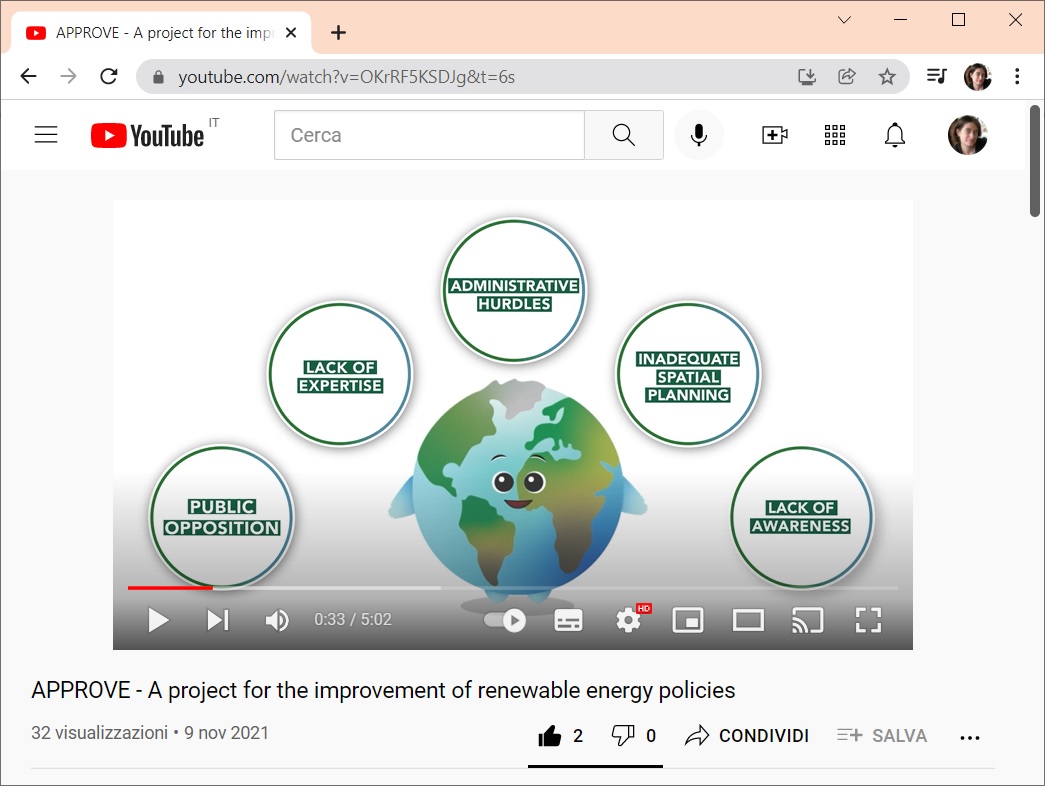Open the YouTube apps grid
Viewport: 1045px width, 786px height.
click(x=835, y=135)
